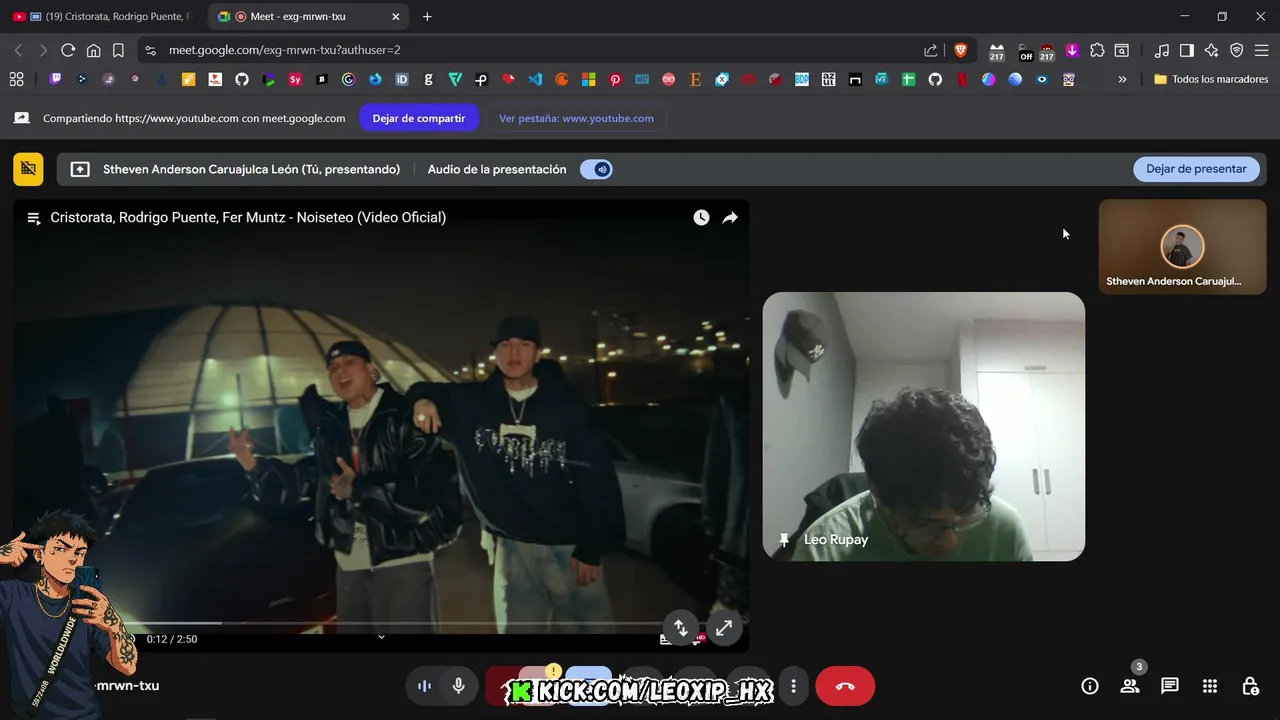Screen dimensions: 1280x720
Task: Open the BDP bookmark icon
Action: tap(802, 79)
